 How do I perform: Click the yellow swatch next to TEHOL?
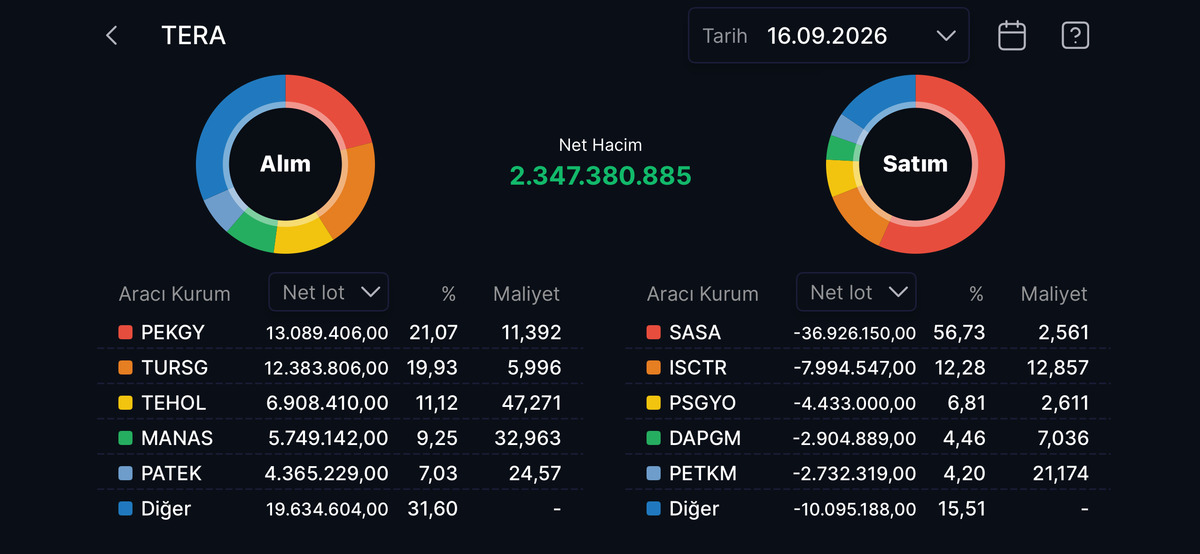[125, 403]
